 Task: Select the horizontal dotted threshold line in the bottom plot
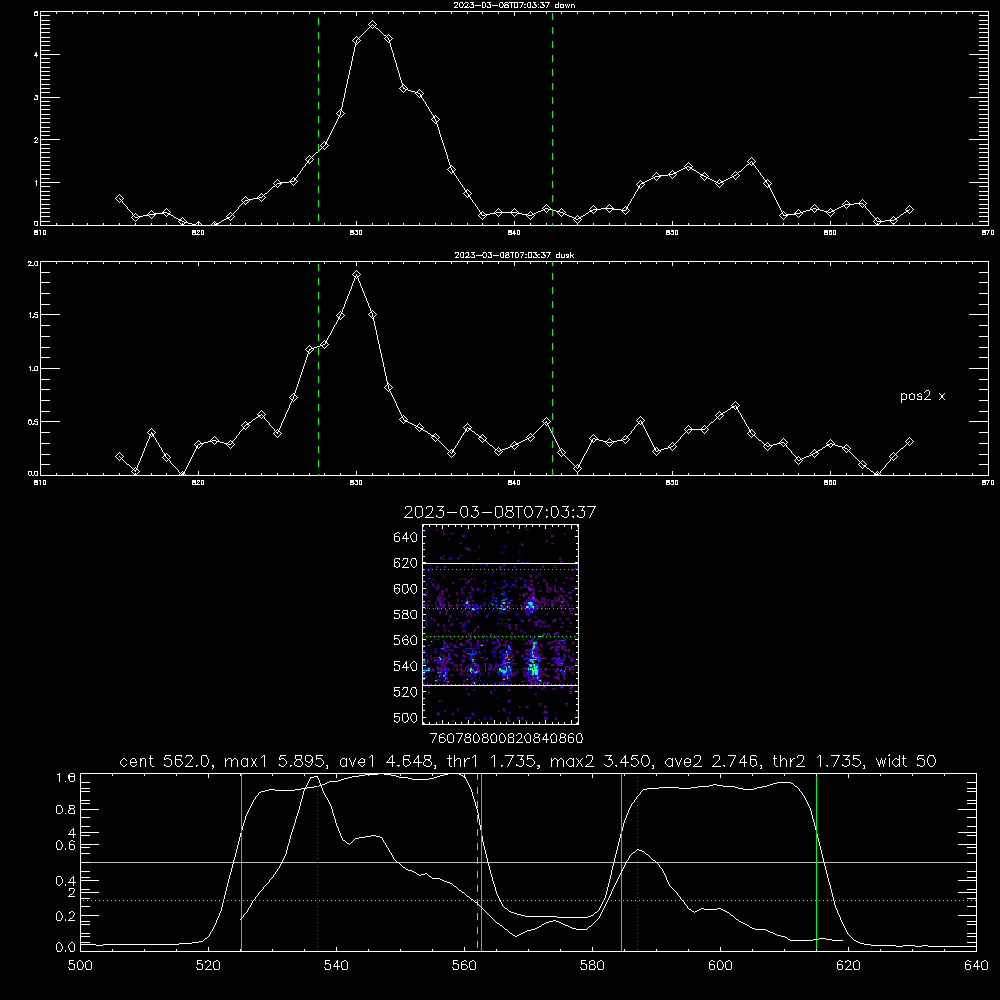coord(528,901)
